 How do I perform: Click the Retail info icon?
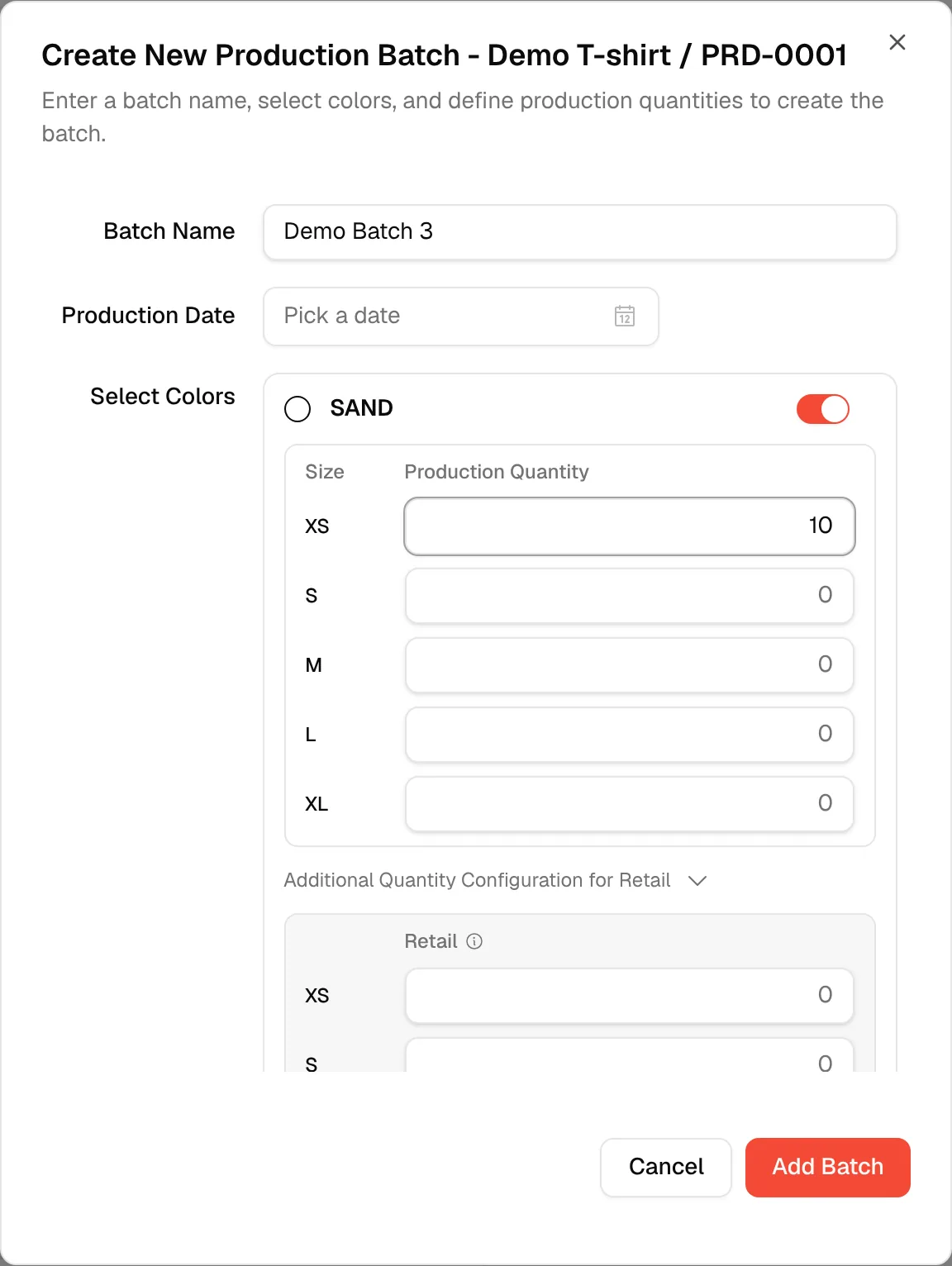pyautogui.click(x=474, y=941)
